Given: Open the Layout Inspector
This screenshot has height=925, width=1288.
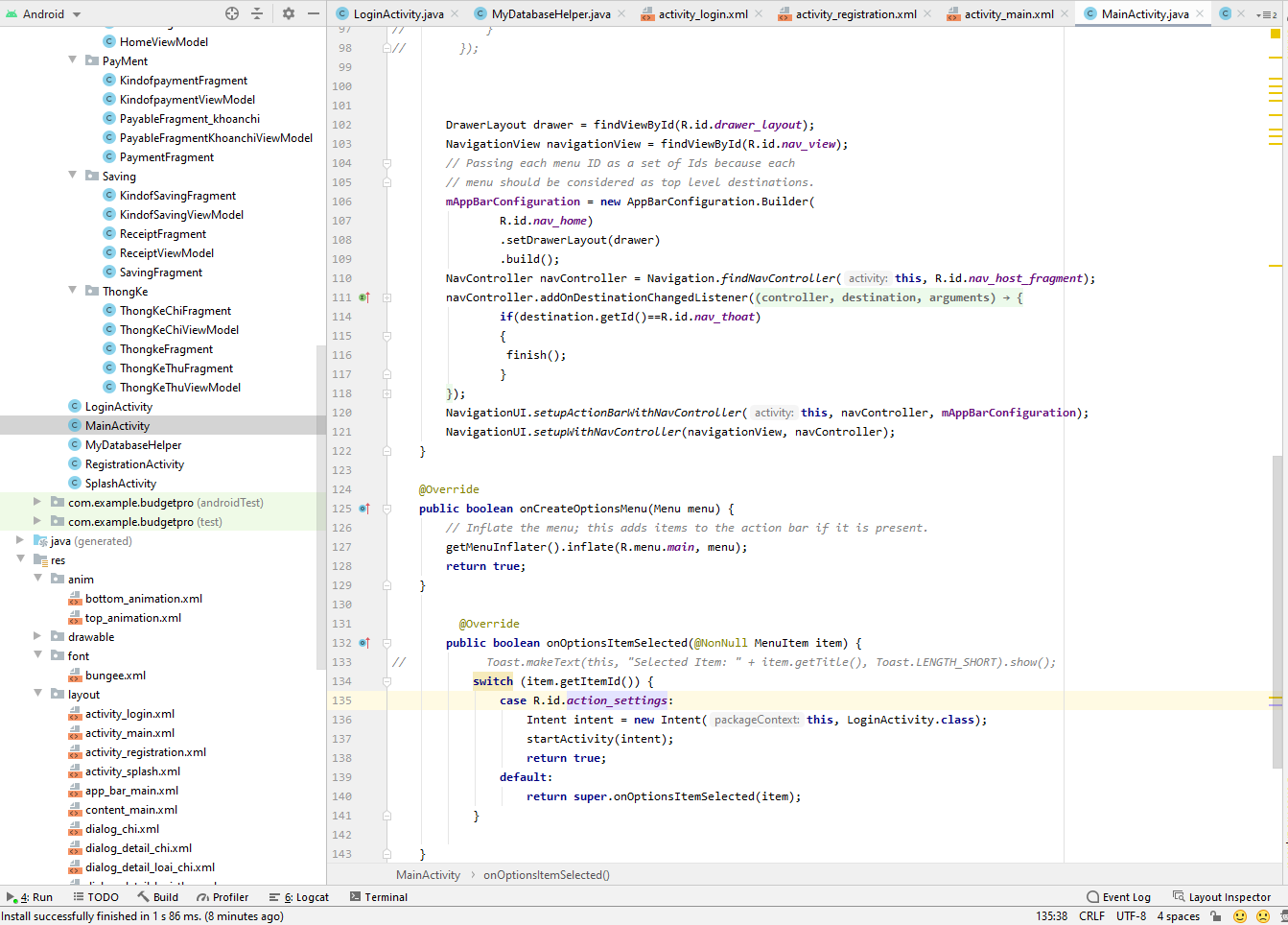Looking at the screenshot, I should [x=1222, y=897].
